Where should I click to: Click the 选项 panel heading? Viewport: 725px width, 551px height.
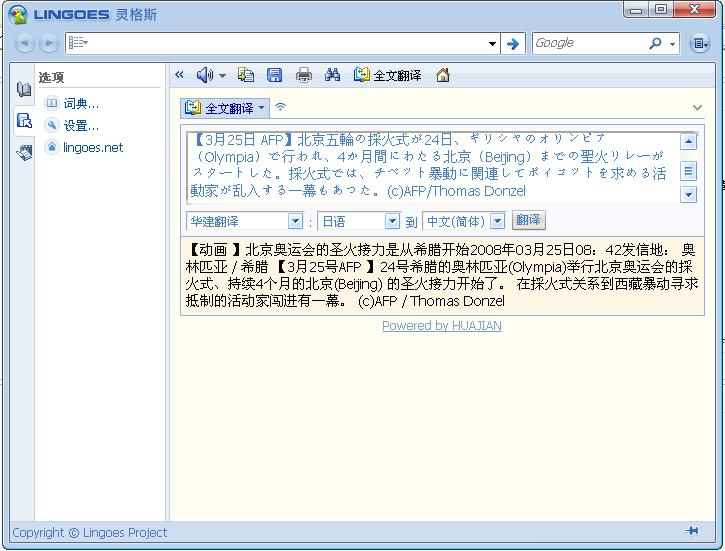51,77
